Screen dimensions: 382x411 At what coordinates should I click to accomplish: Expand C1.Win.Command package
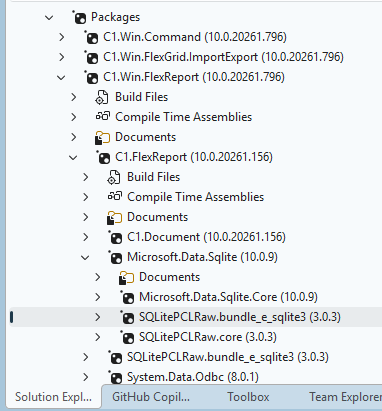[61, 37]
